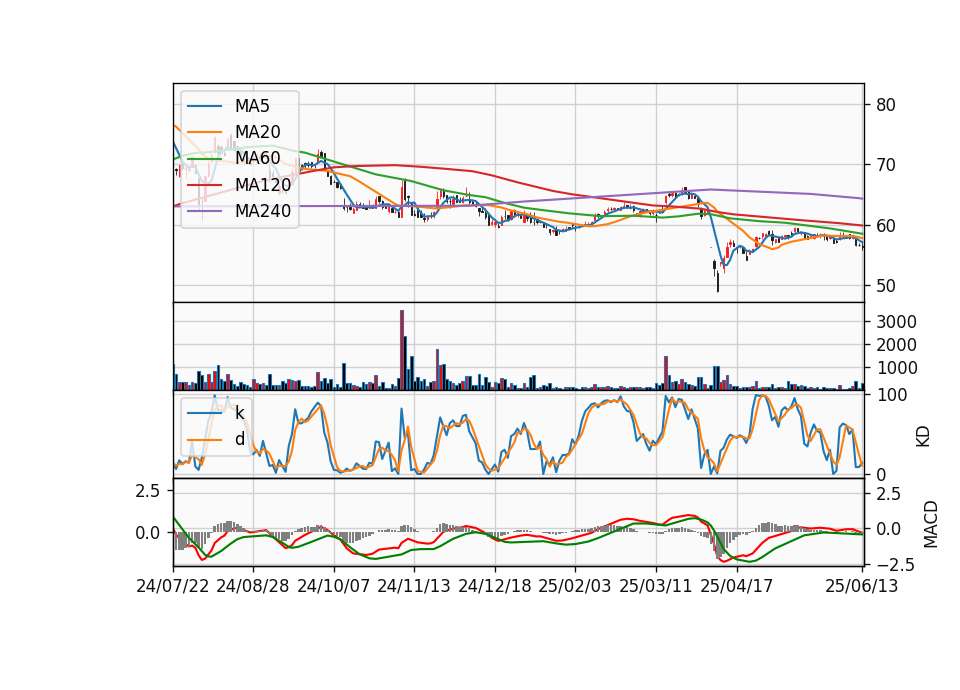Click the volume axis value 2000
The image size is (960, 690).
896,345
